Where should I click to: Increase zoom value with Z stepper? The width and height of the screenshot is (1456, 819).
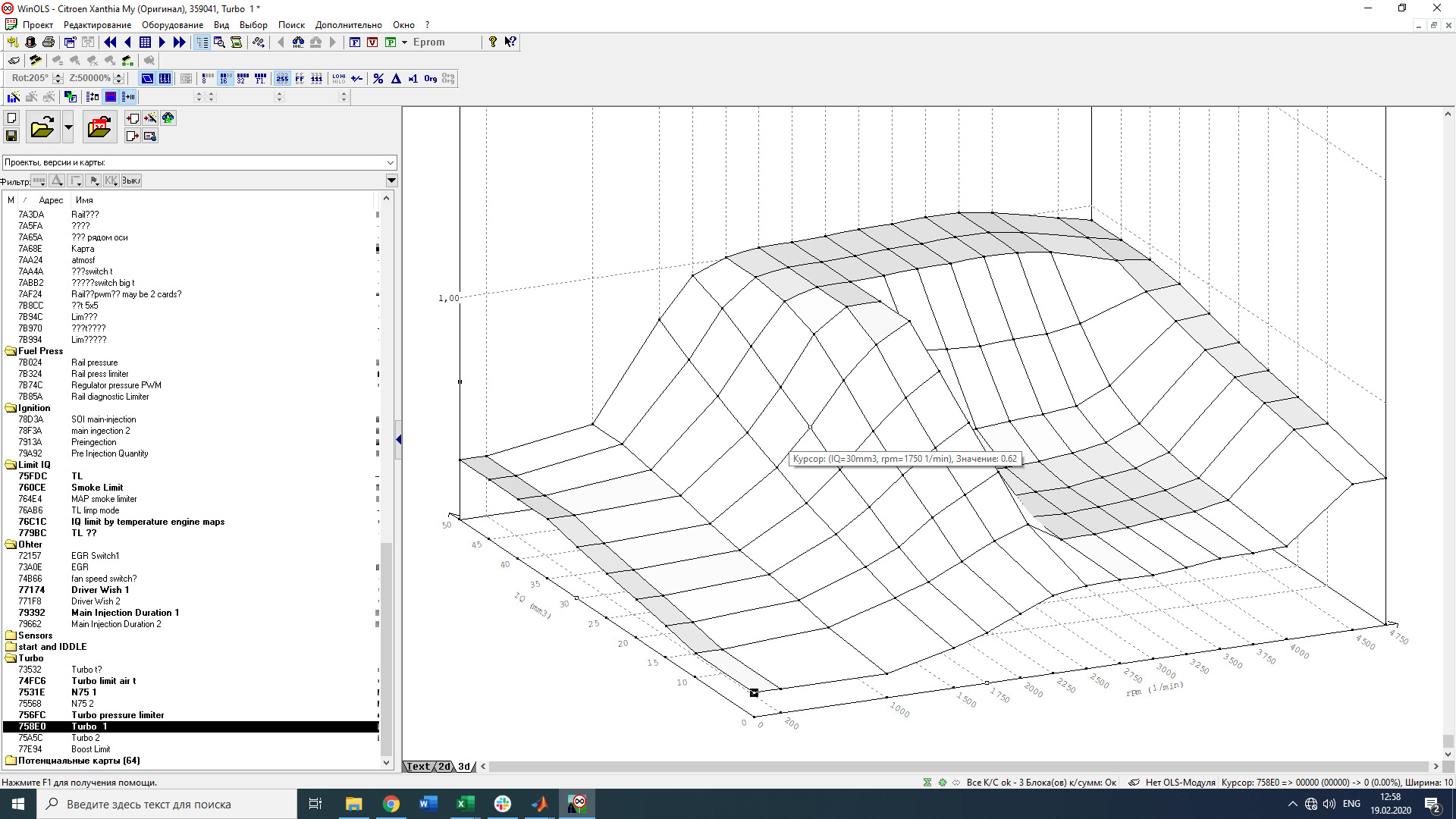click(119, 75)
